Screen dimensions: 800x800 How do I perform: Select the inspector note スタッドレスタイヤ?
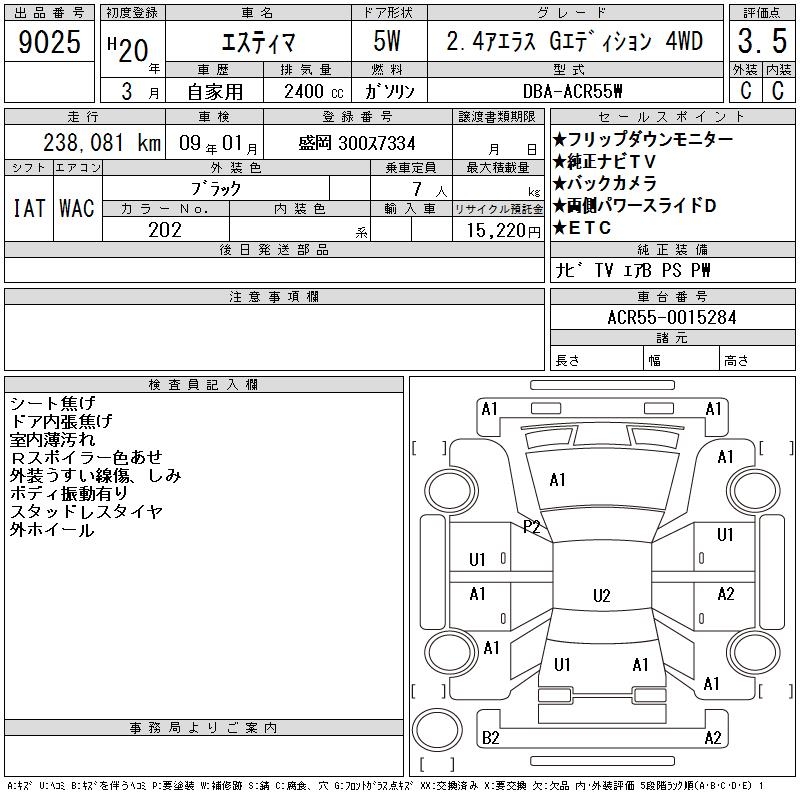(86, 512)
